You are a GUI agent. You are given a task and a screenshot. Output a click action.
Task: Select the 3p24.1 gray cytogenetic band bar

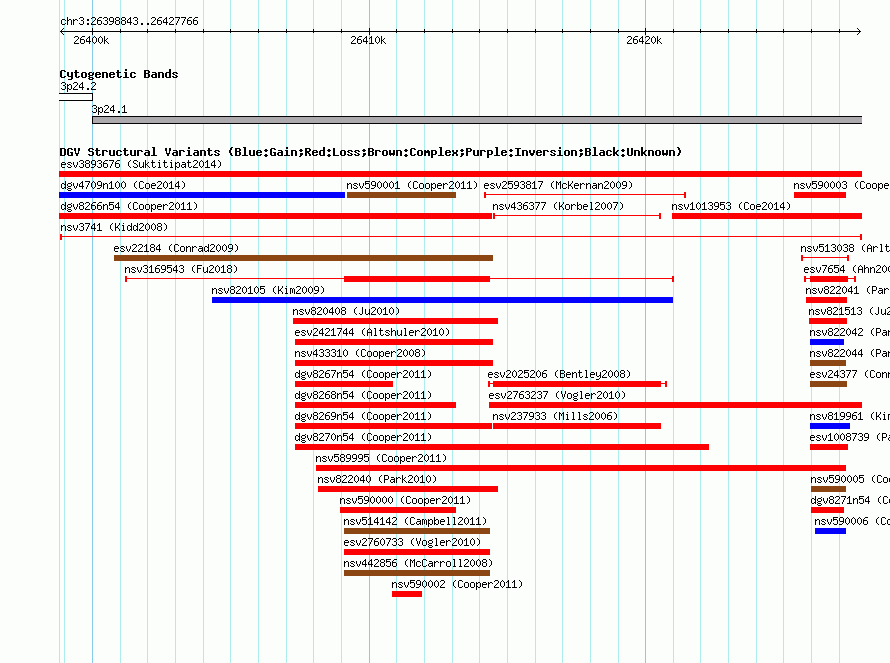[477, 120]
